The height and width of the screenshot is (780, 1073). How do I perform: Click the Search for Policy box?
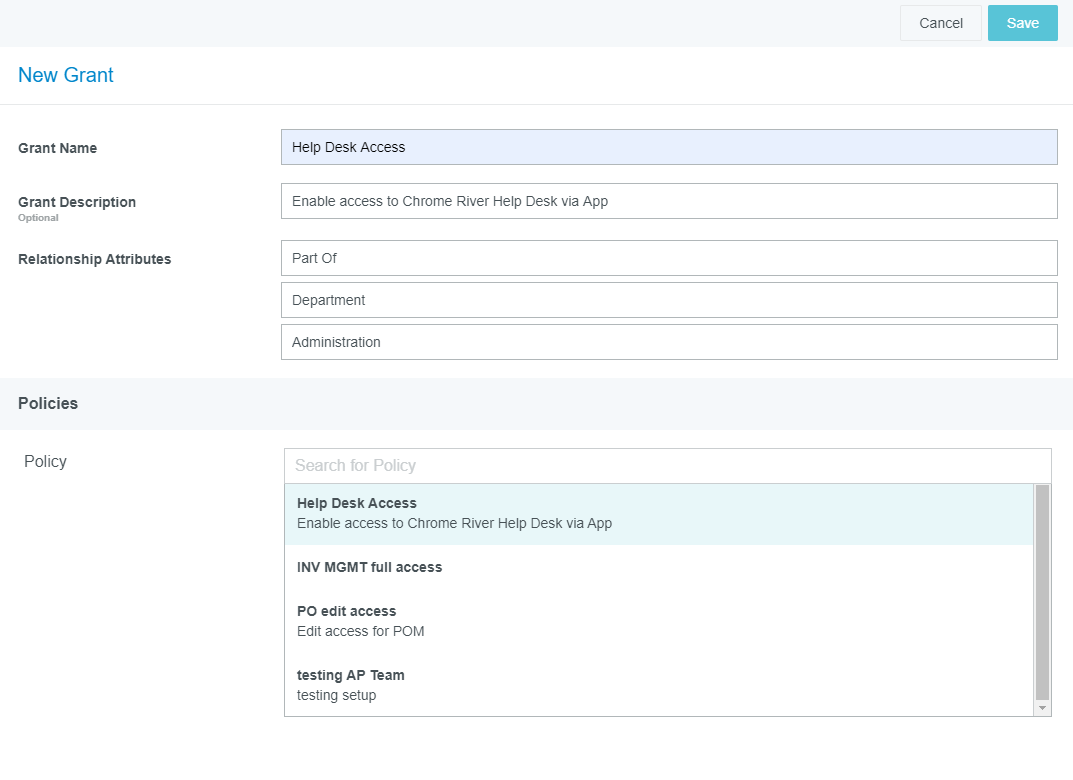coord(667,465)
